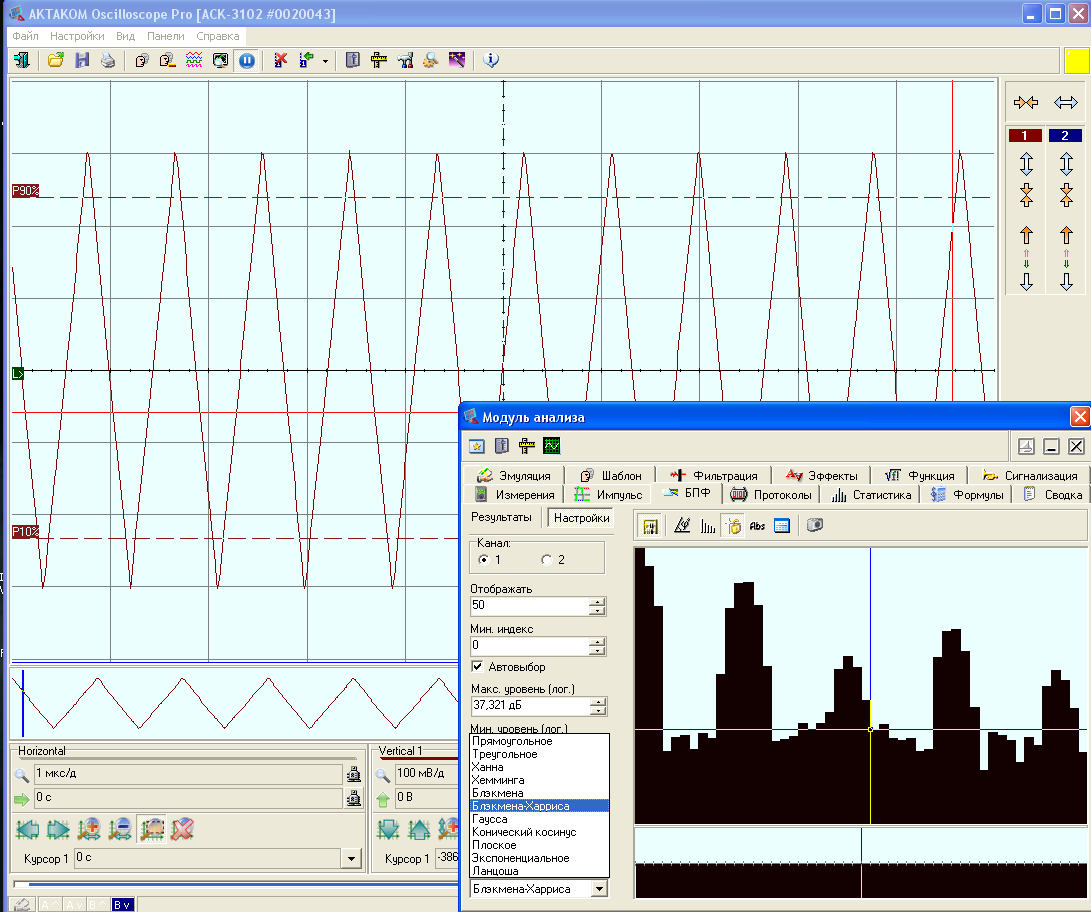Click the Abs icon in FFT toolbar
This screenshot has width=1091, height=912.
tap(757, 525)
